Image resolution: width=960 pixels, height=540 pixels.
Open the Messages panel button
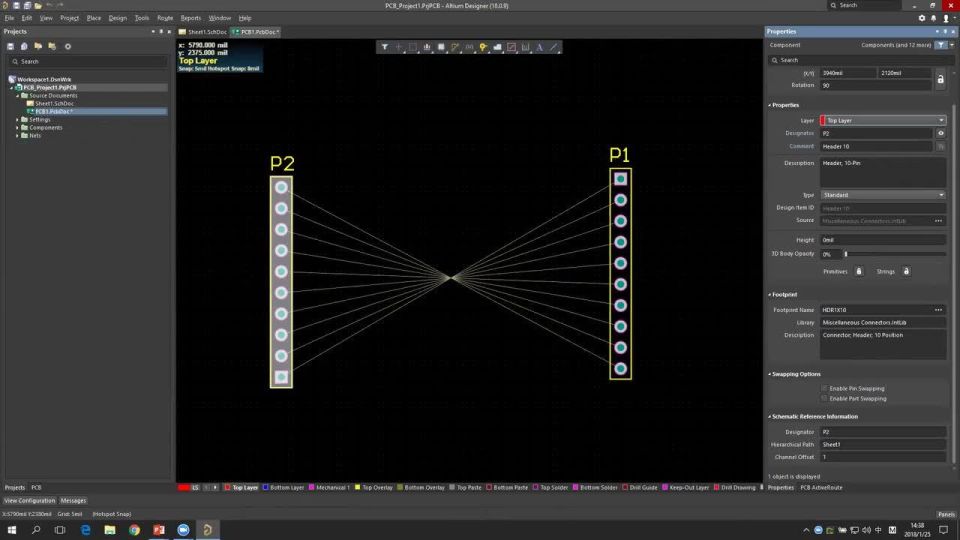(x=73, y=501)
